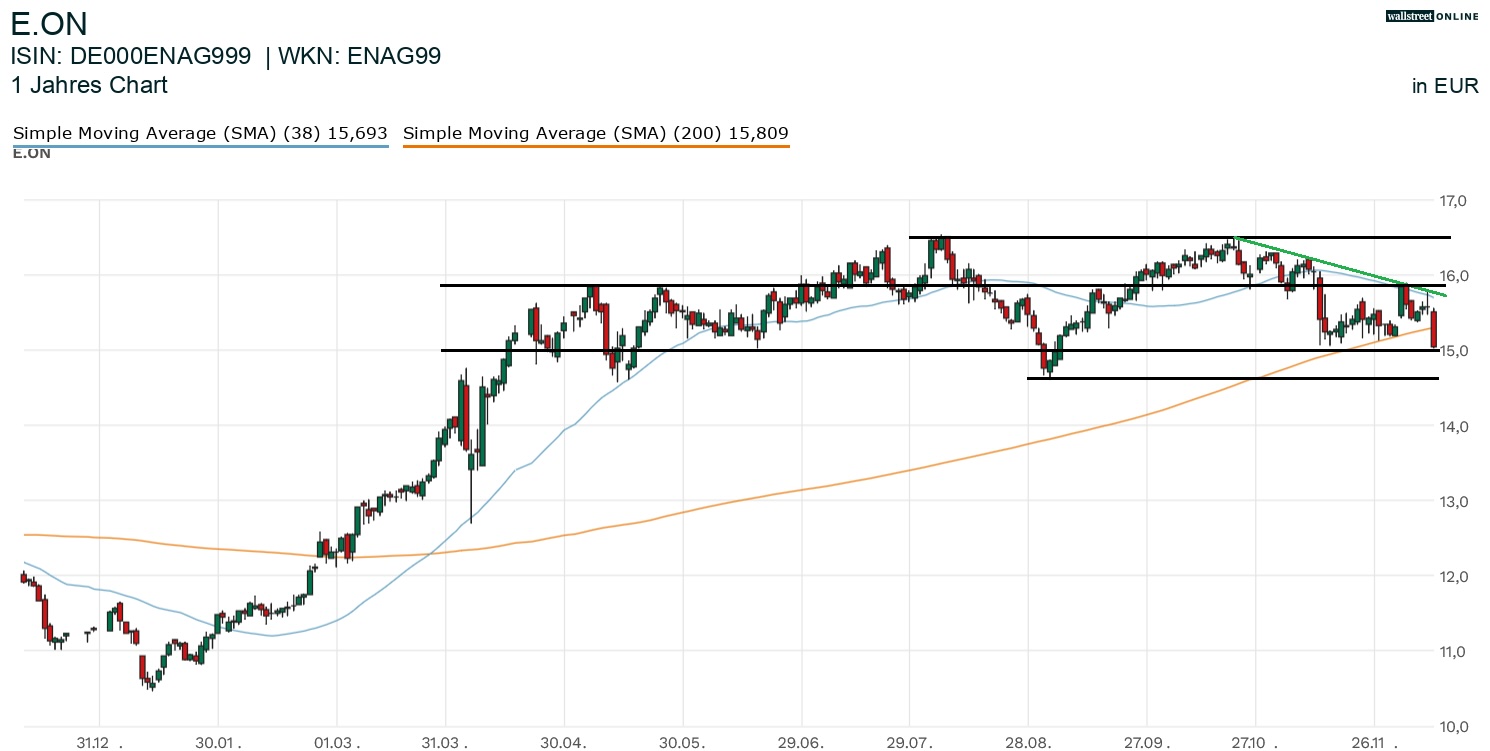Click the 10,0 price axis label
1490x751 pixels.
pyautogui.click(x=1453, y=727)
